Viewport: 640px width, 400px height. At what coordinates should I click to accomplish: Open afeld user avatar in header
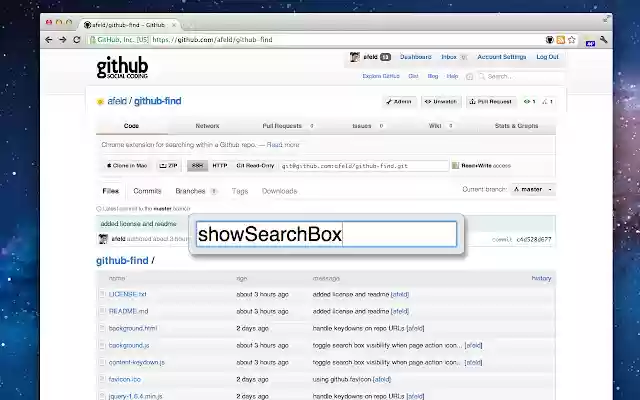pos(354,57)
